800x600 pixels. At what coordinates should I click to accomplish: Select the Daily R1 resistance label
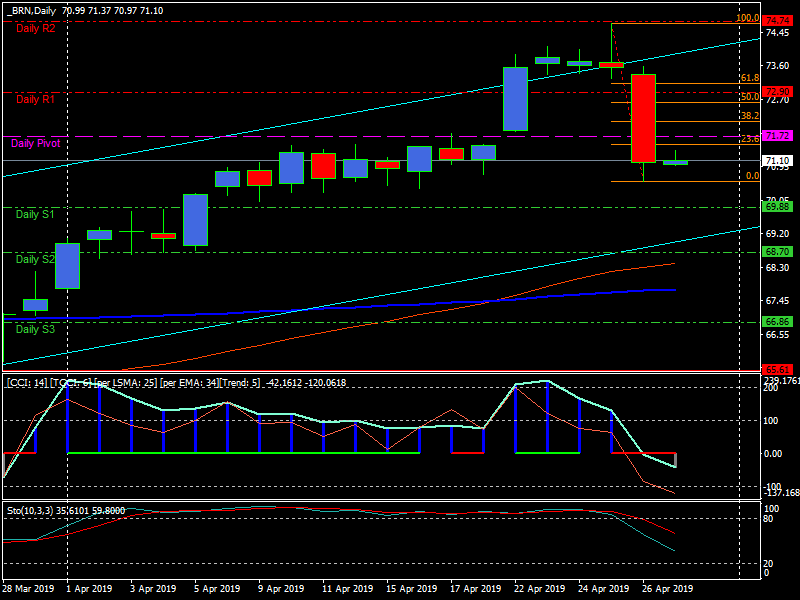click(35, 100)
